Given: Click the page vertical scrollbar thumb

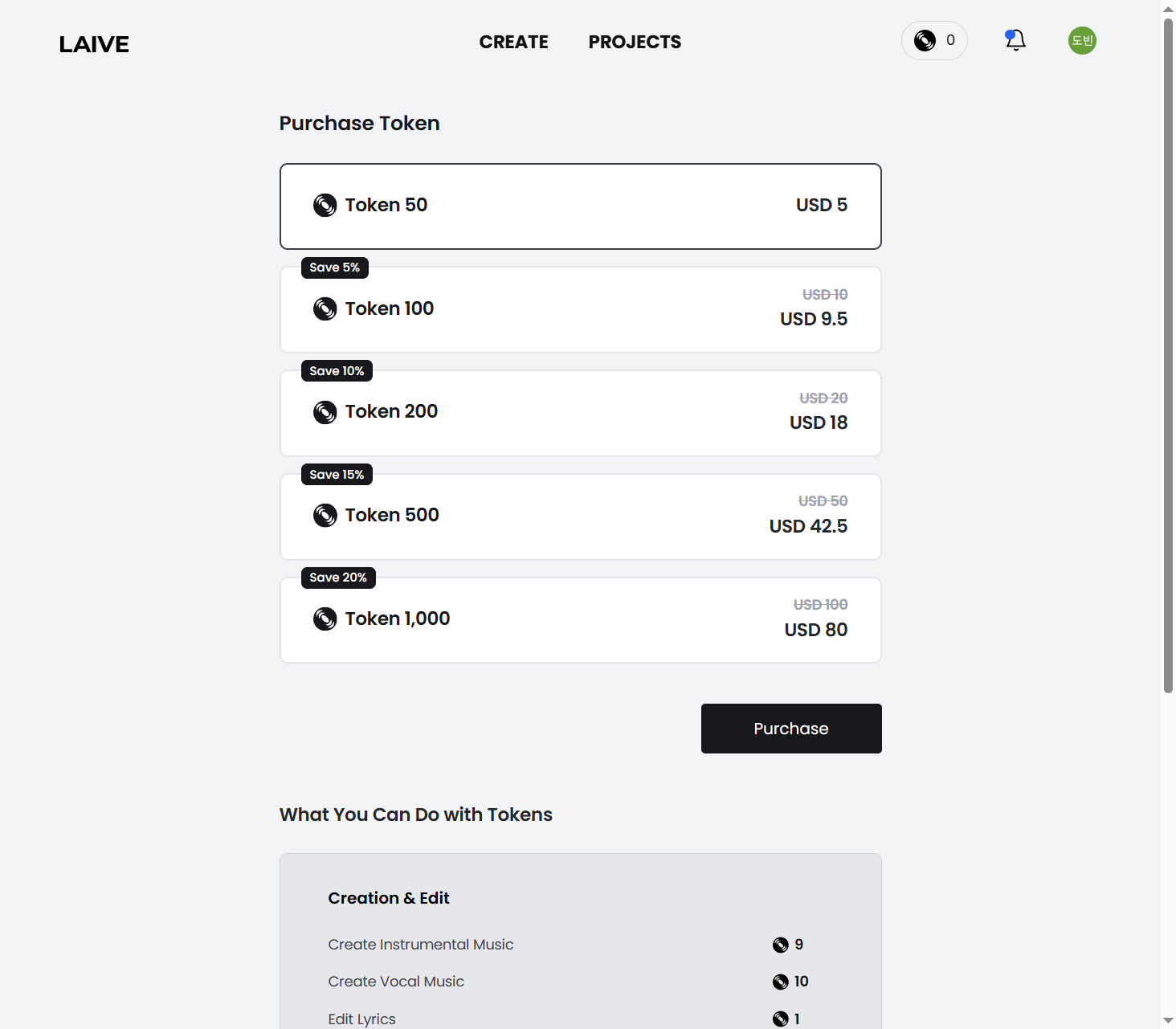Looking at the screenshot, I should tap(1168, 353).
